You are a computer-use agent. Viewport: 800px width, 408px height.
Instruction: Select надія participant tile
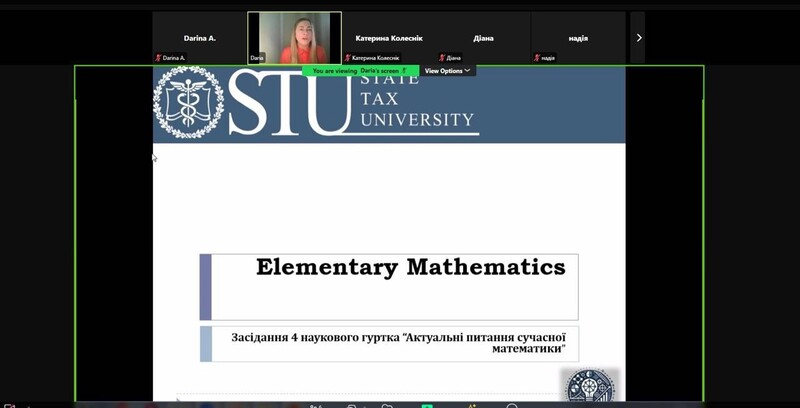coord(578,38)
